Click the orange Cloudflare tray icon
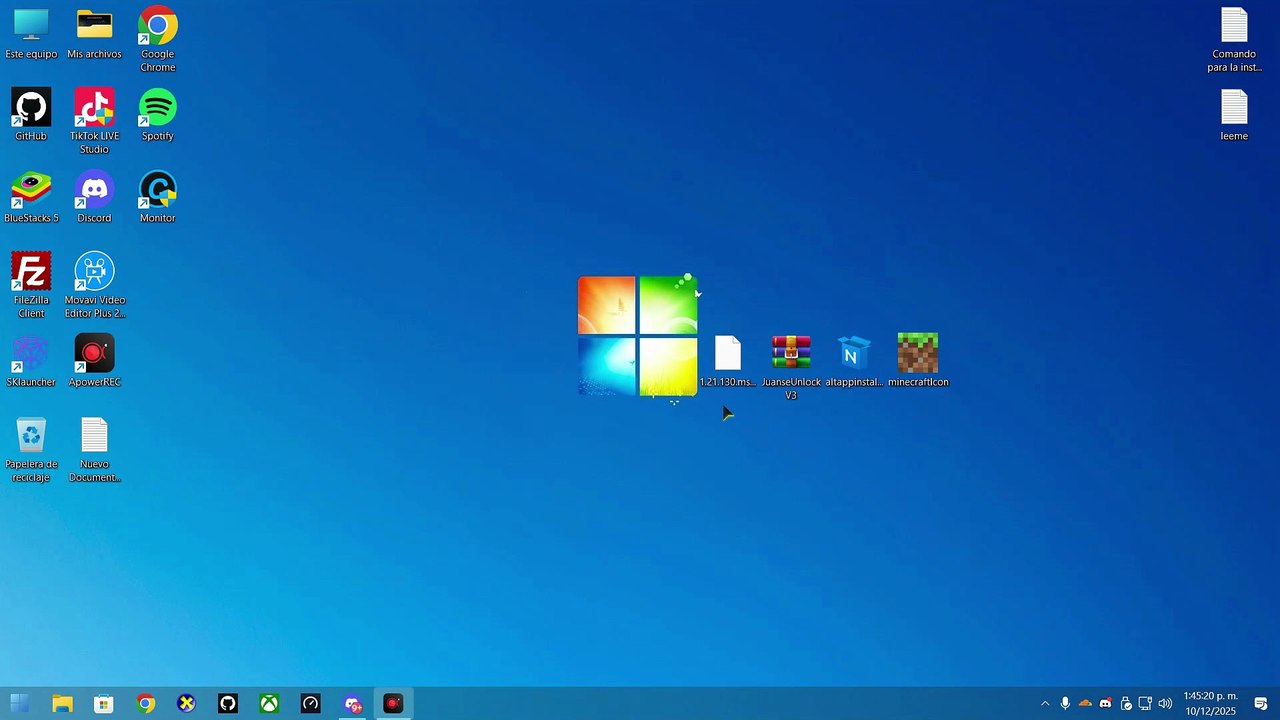The height and width of the screenshot is (720, 1280). point(1085,704)
